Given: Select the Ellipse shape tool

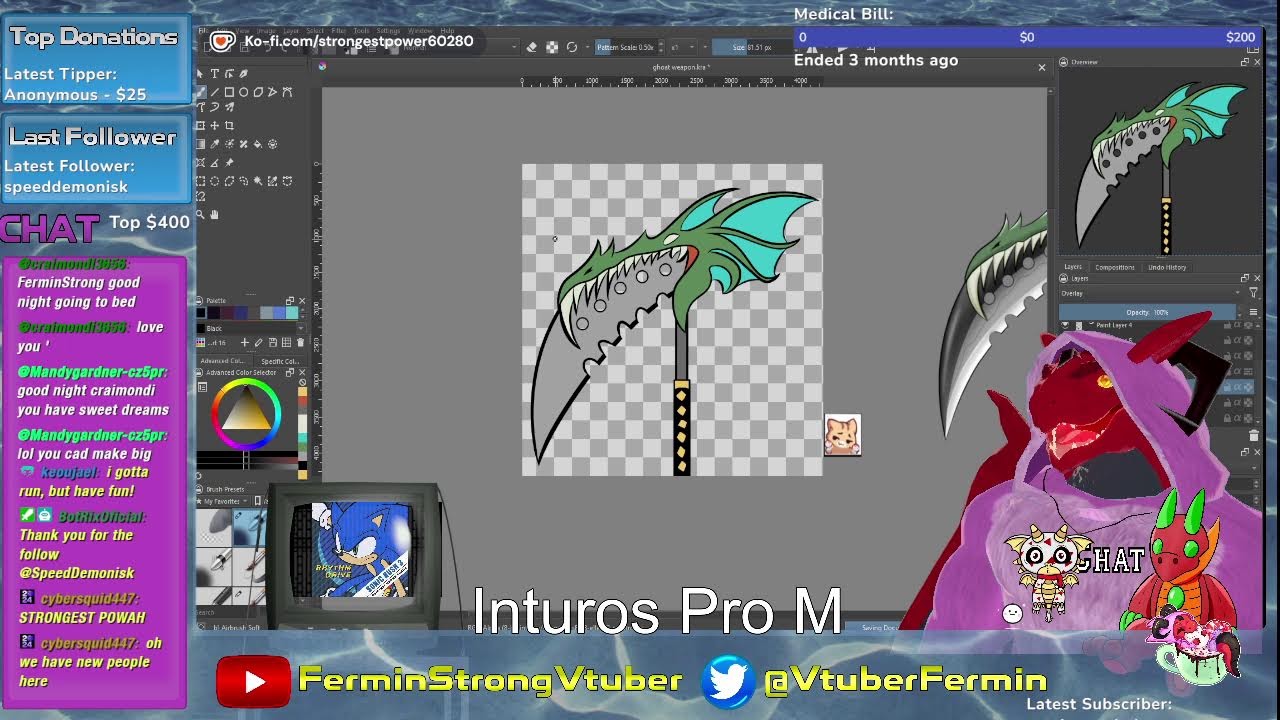Looking at the screenshot, I should coord(243,92).
